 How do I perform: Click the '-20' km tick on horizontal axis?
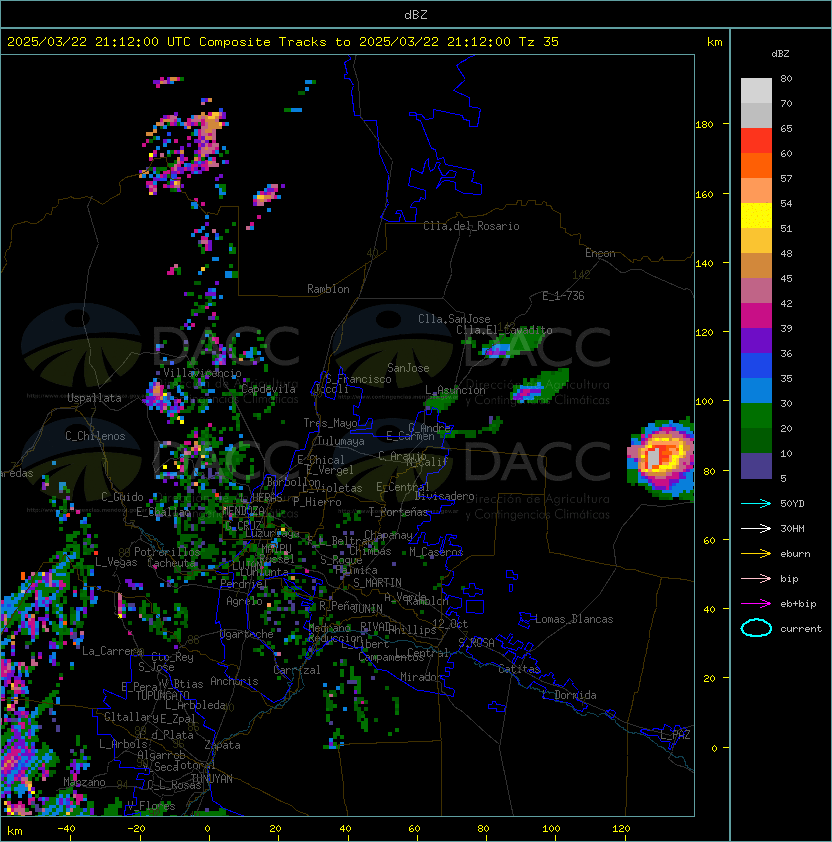[x=136, y=829]
